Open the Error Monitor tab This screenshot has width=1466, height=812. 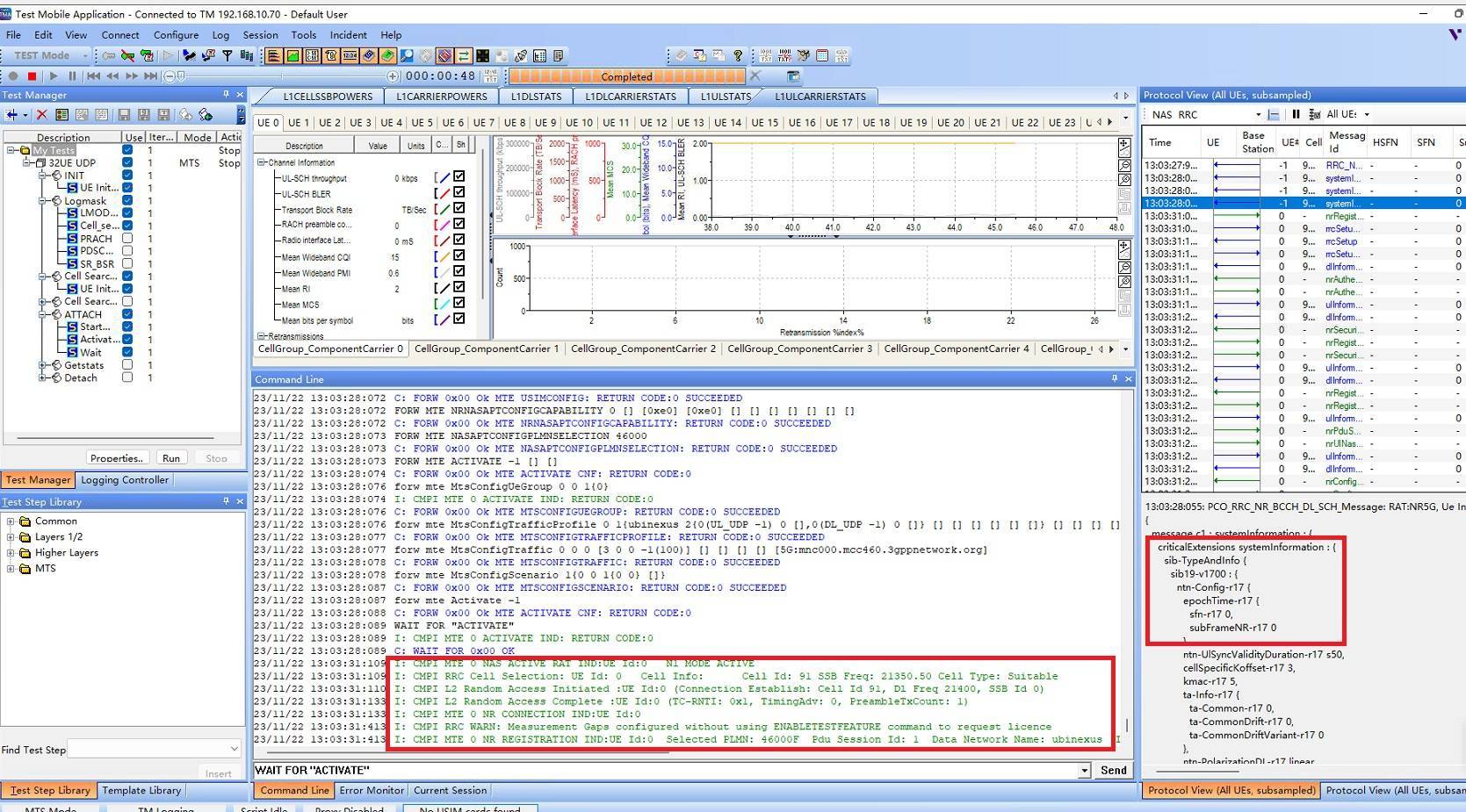pyautogui.click(x=372, y=790)
